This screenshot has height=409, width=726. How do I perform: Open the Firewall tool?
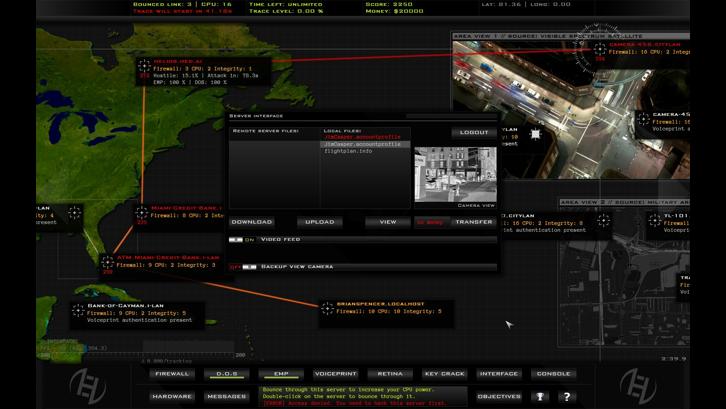coord(172,374)
